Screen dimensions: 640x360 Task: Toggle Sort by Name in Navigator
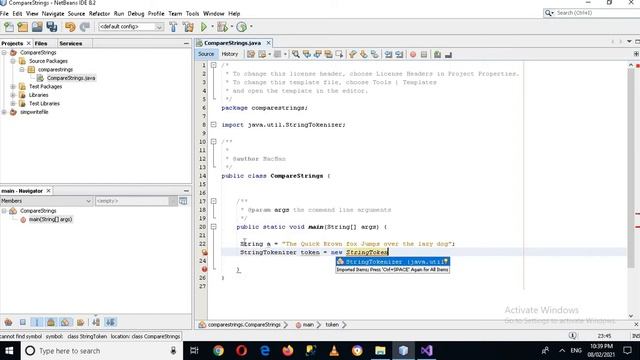coord(96,322)
